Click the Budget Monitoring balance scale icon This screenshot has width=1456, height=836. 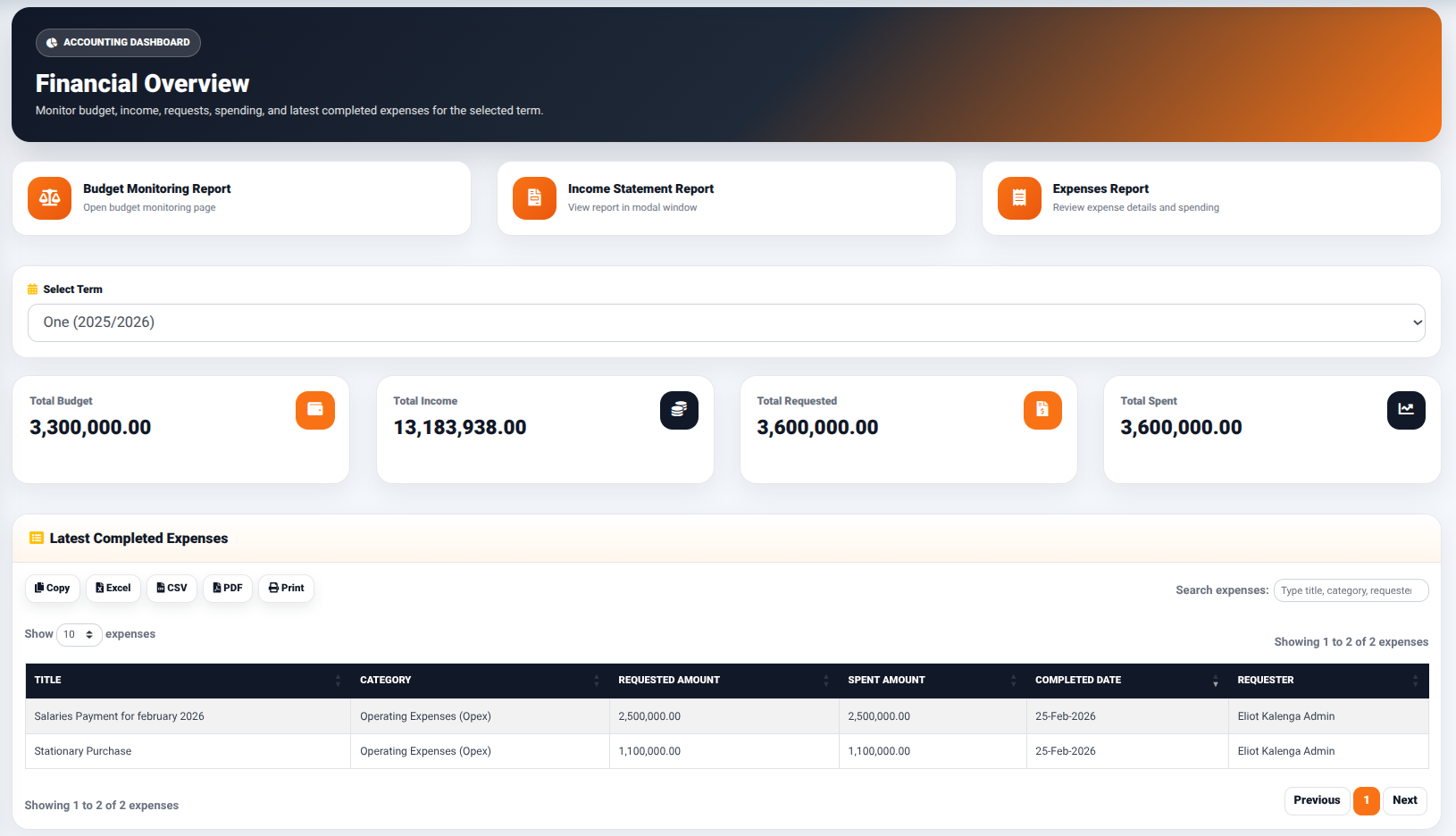pyautogui.click(x=49, y=198)
